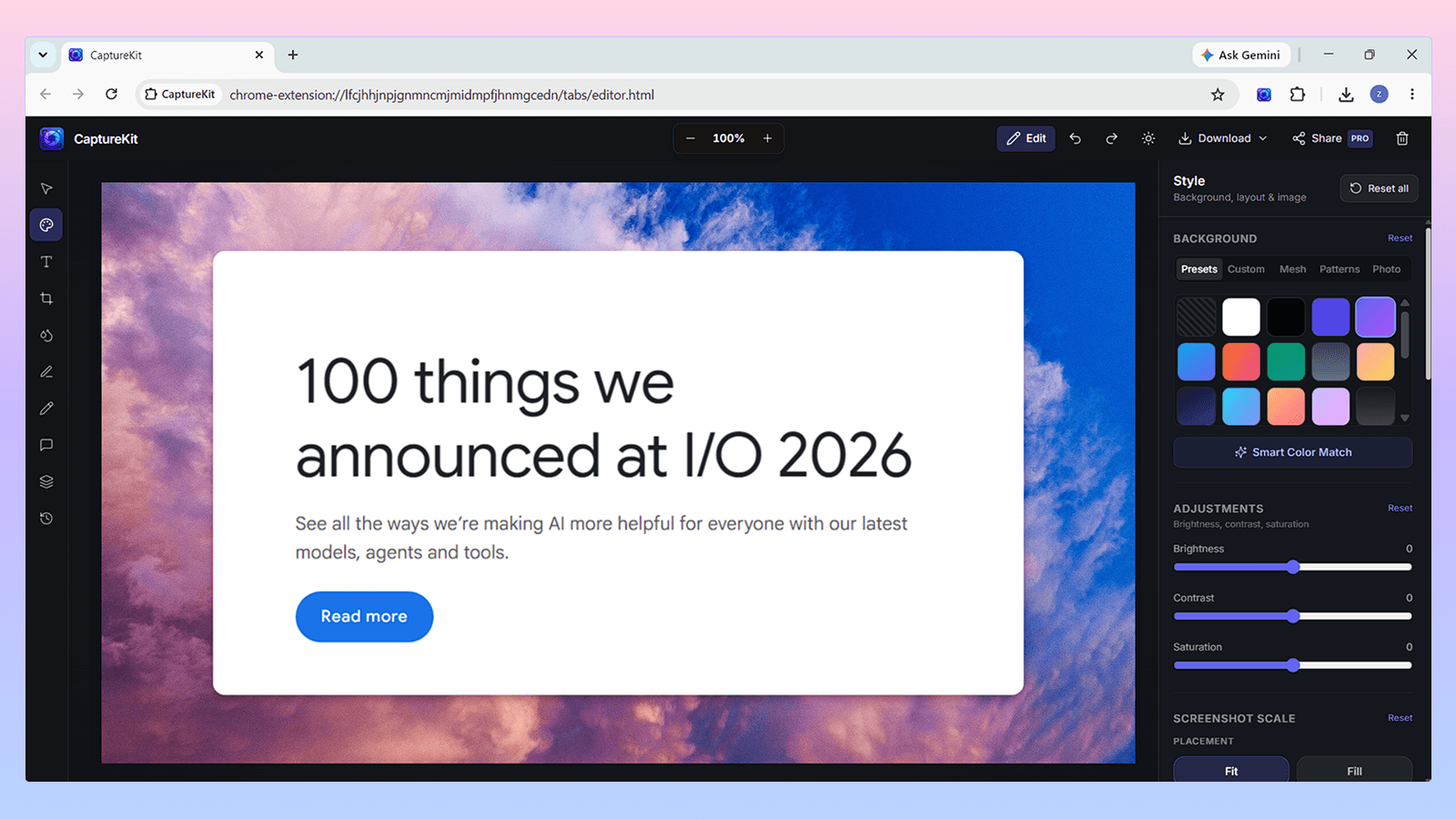Open a new browser tab
The height and width of the screenshot is (819, 1456).
tap(293, 55)
